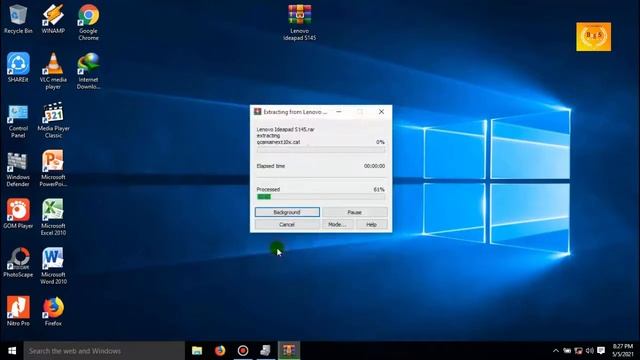Image resolution: width=640 pixels, height=360 pixels.
Task: Click the elapsed time value 00:00:00
Action: click(x=374, y=166)
